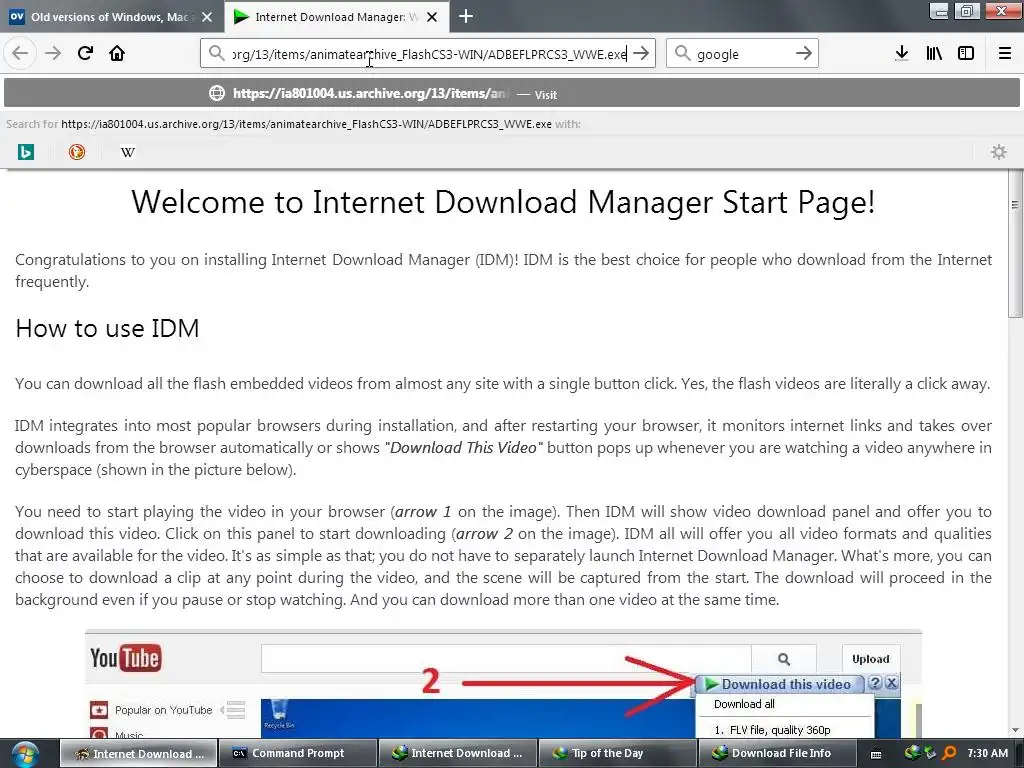Select the Internet Download Manager tab
The image size is (1024, 768).
coord(336,17)
